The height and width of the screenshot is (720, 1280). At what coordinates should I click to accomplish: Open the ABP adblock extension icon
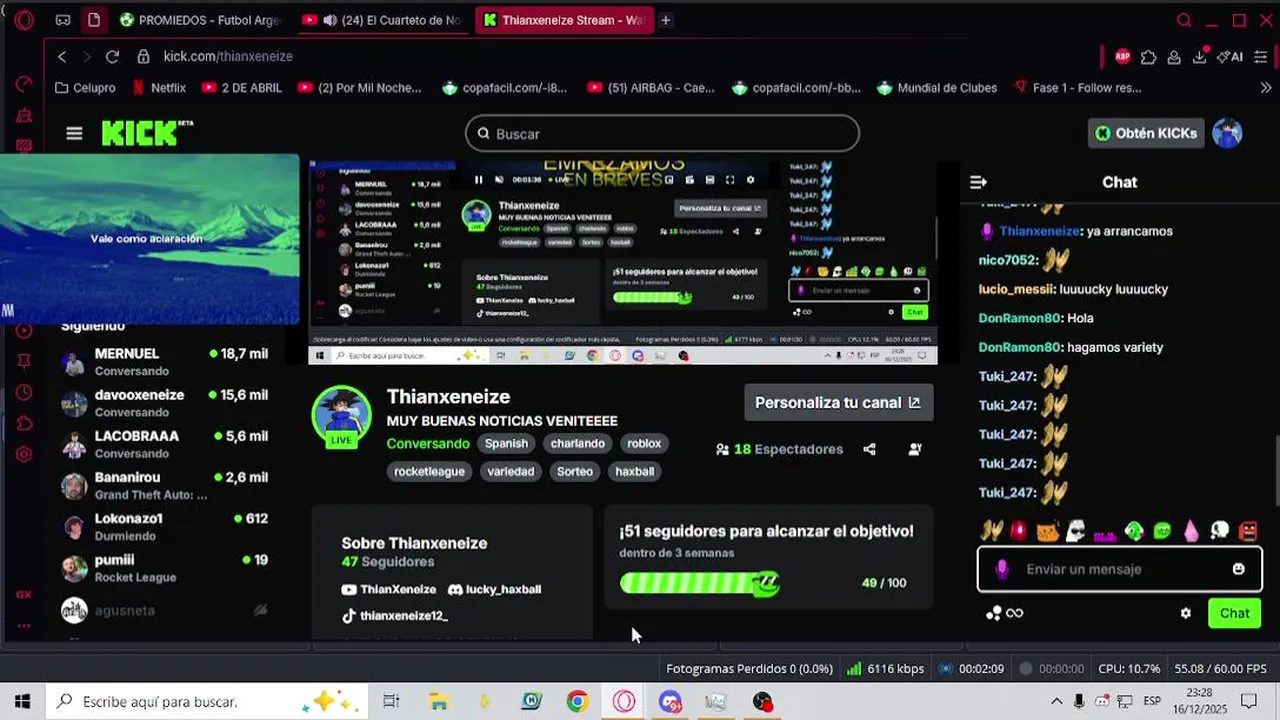click(1122, 57)
